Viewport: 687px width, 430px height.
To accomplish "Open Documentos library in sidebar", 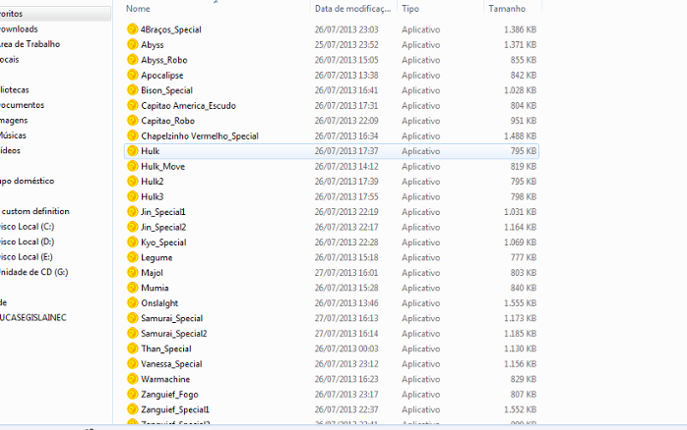I will click(x=22, y=105).
